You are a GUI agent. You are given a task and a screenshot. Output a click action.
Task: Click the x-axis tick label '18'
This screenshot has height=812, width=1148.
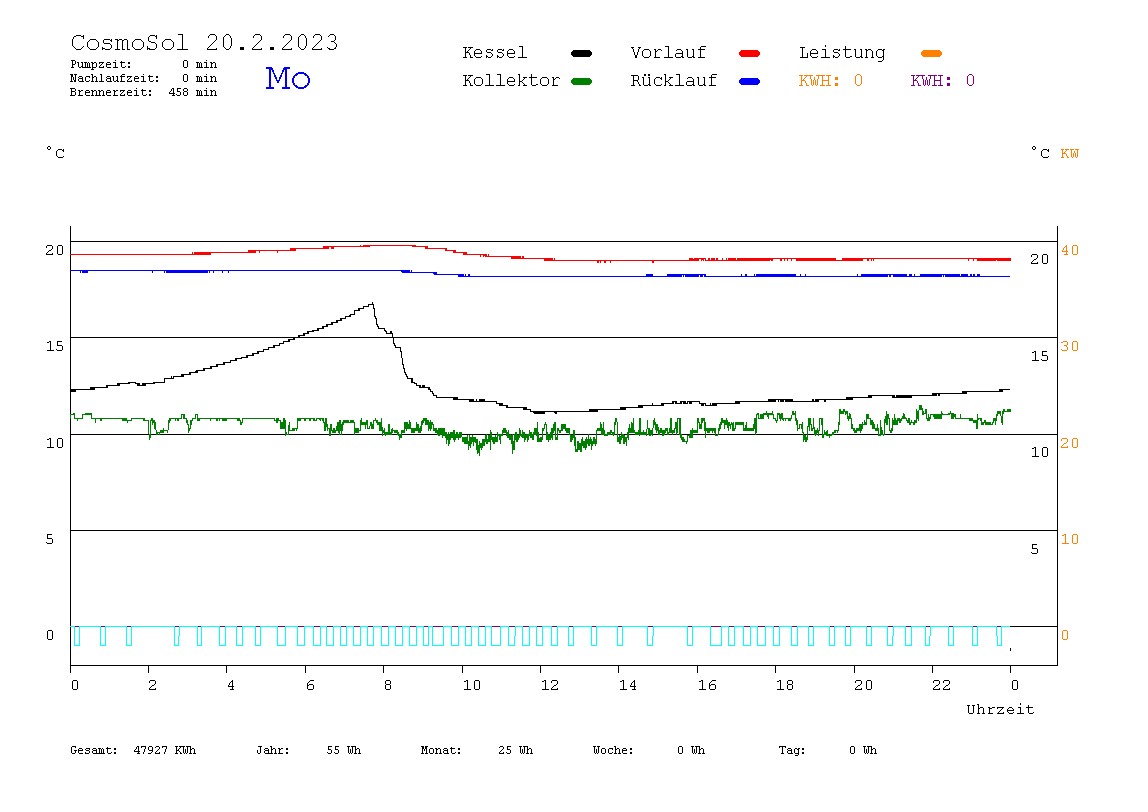pos(785,685)
